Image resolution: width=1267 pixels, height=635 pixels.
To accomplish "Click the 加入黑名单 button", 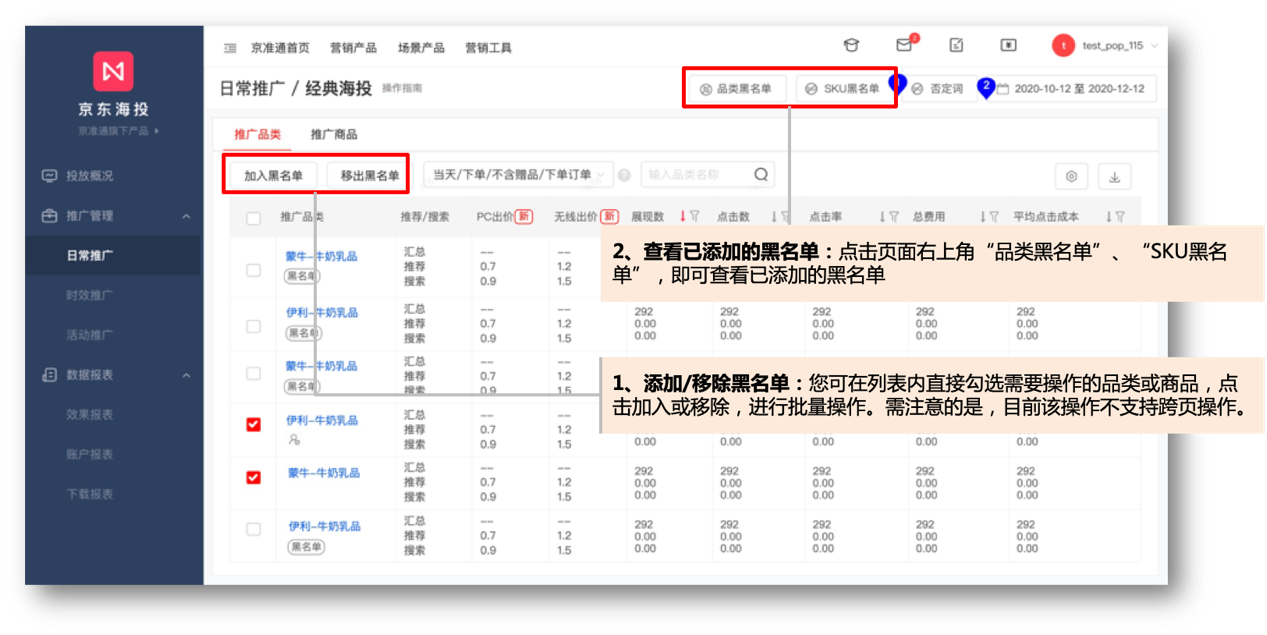I will click(x=273, y=175).
